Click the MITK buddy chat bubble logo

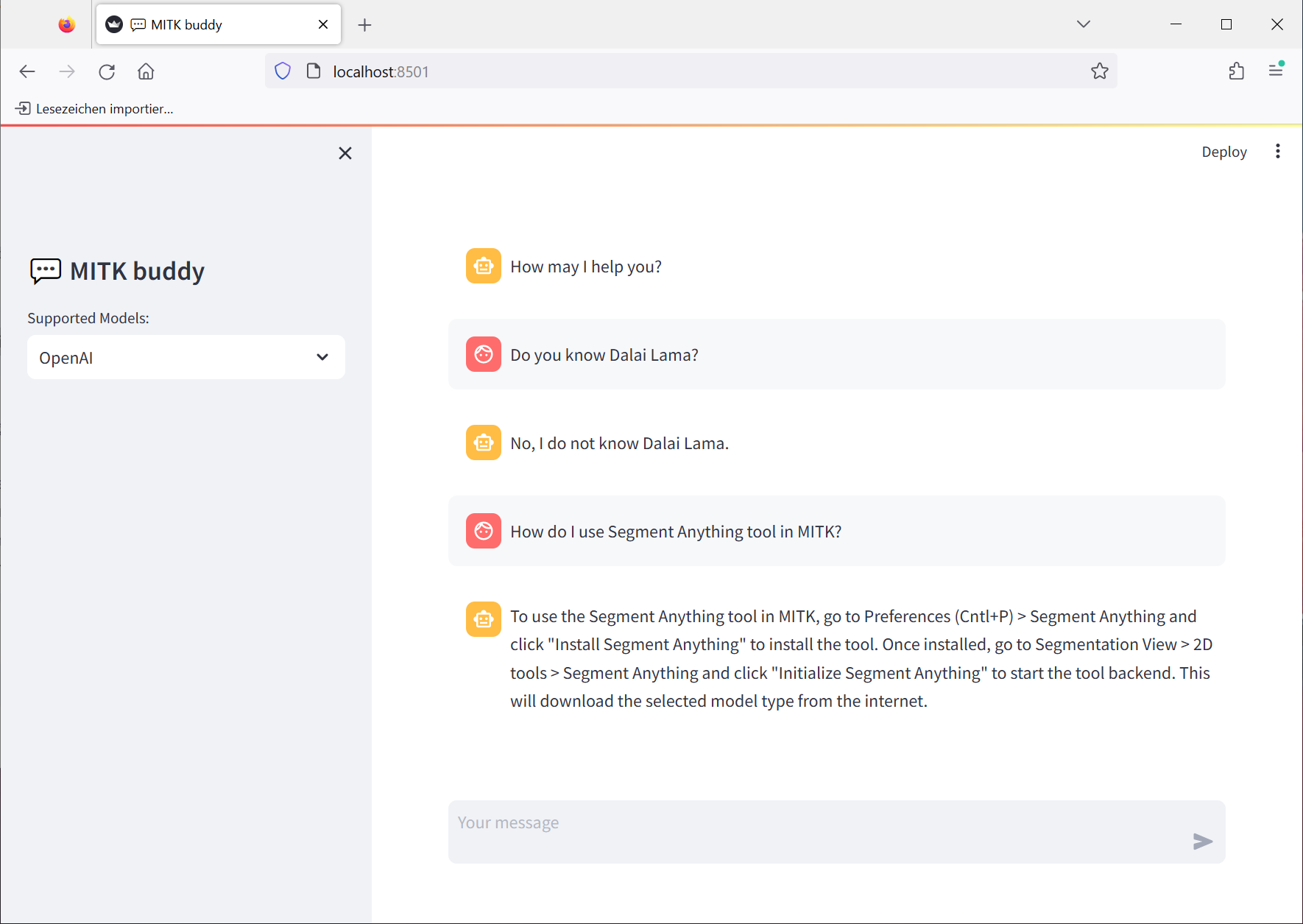point(46,271)
